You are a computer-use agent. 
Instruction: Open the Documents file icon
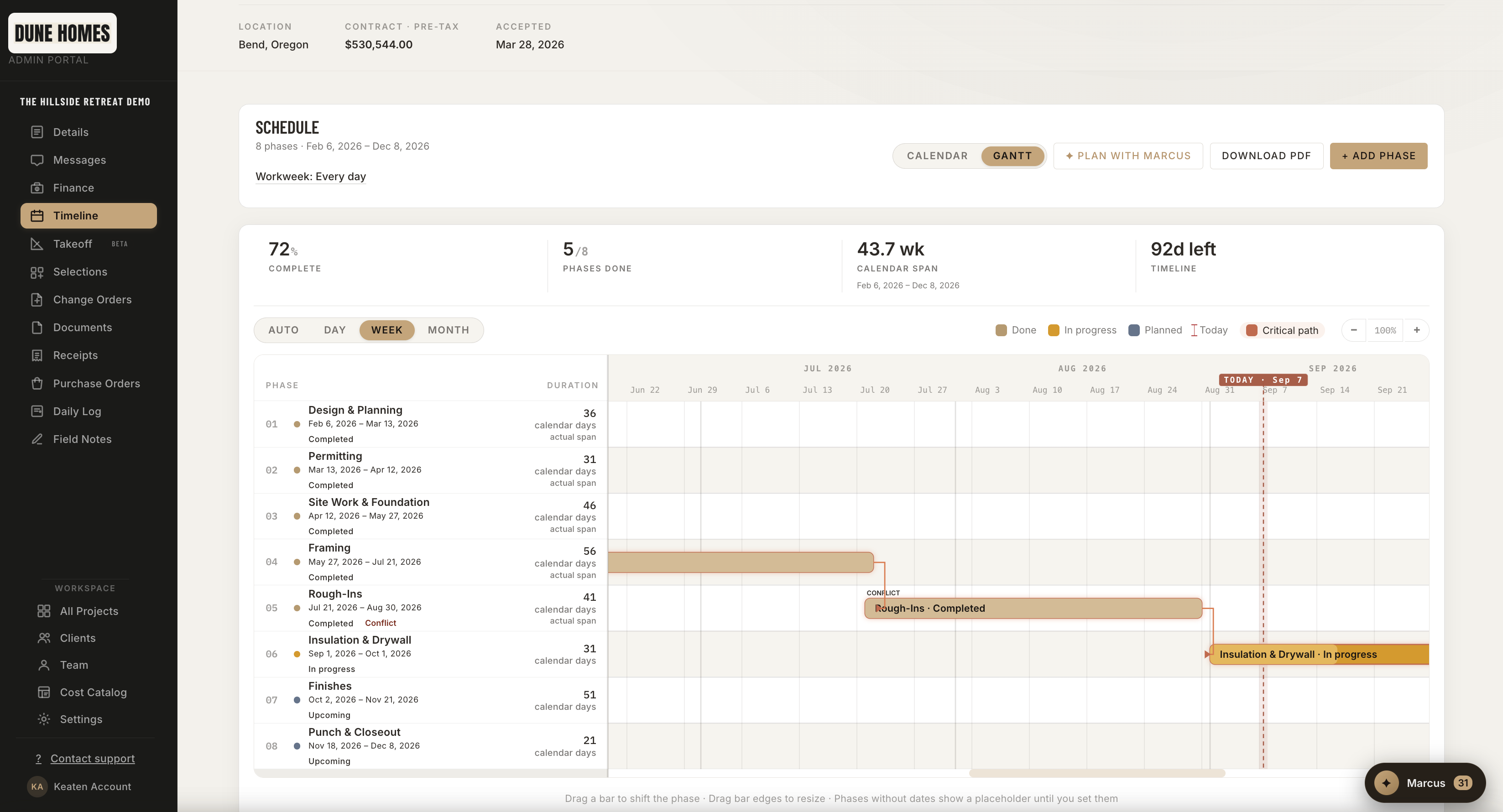37,327
